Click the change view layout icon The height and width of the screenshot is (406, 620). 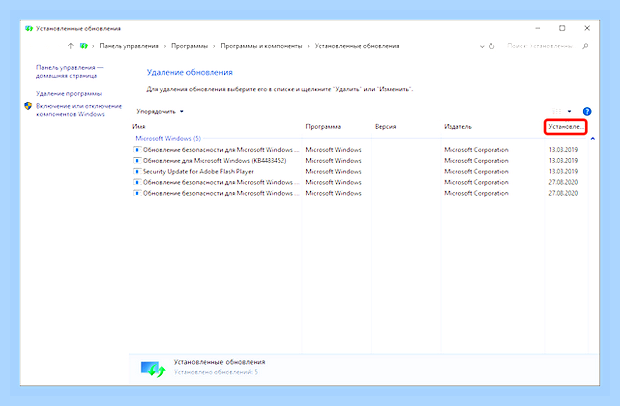[x=557, y=111]
